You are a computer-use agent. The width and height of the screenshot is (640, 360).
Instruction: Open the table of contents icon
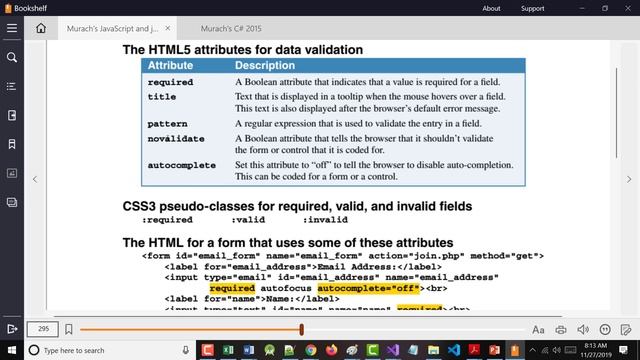tap(12, 86)
